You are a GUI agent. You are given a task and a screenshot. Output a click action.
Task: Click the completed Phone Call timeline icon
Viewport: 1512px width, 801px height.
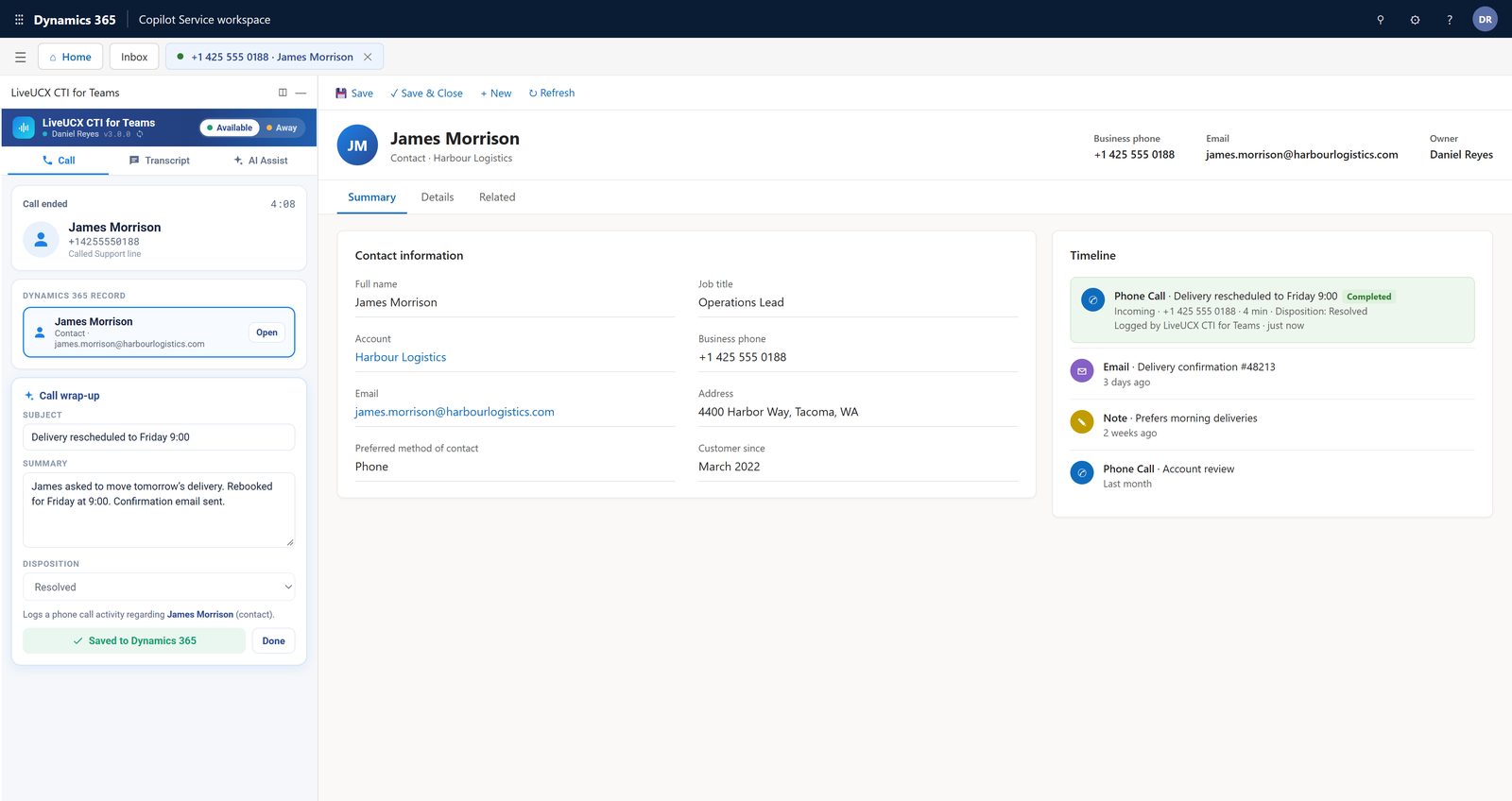(x=1093, y=300)
